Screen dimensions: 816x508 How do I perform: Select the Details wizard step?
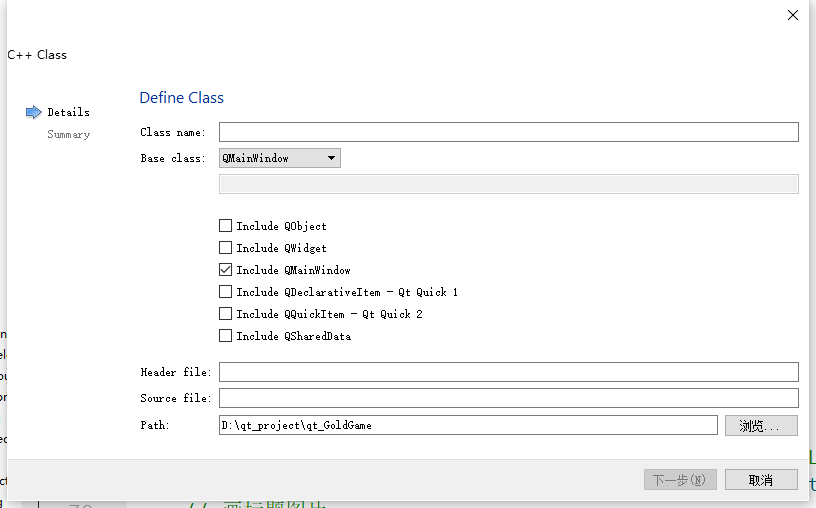pyautogui.click(x=68, y=112)
